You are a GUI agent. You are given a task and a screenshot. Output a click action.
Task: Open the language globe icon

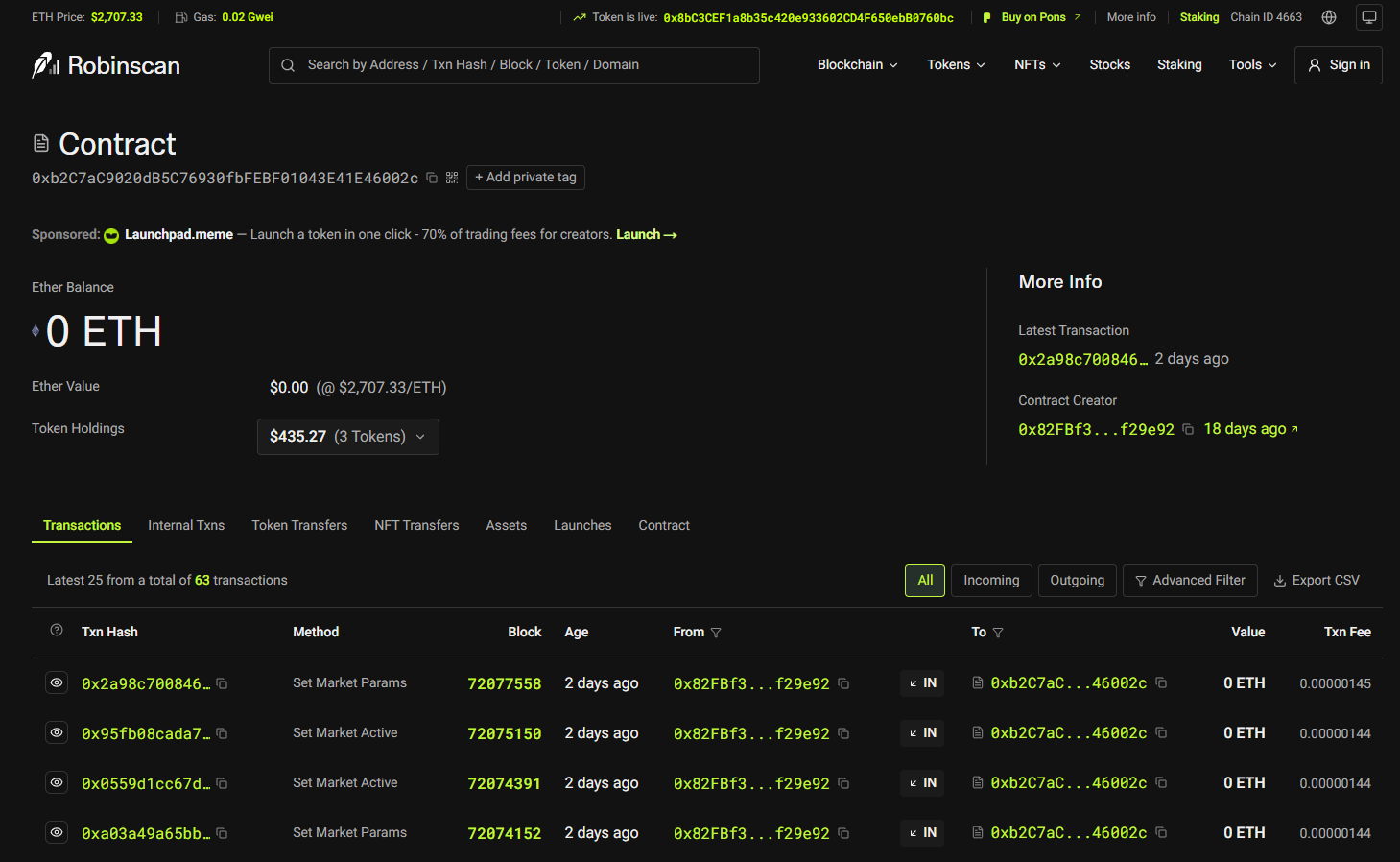pos(1329,17)
